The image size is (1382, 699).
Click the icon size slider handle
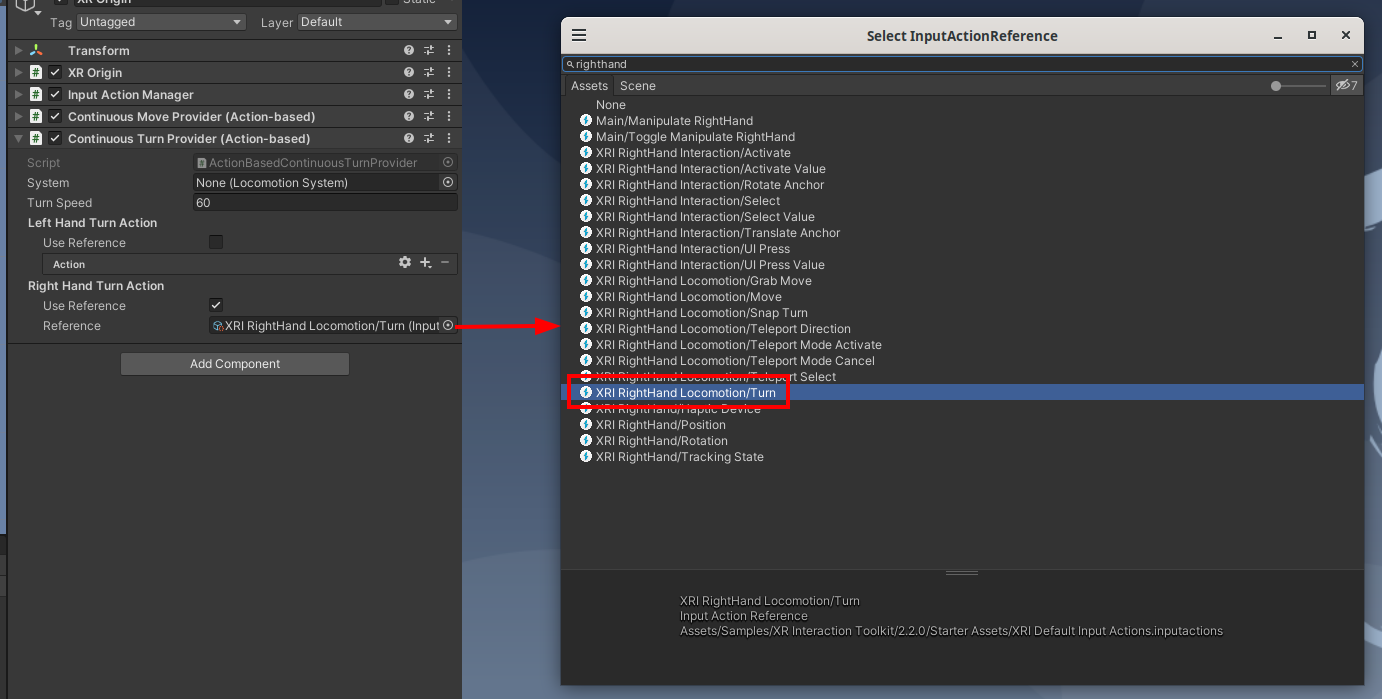click(x=1276, y=86)
